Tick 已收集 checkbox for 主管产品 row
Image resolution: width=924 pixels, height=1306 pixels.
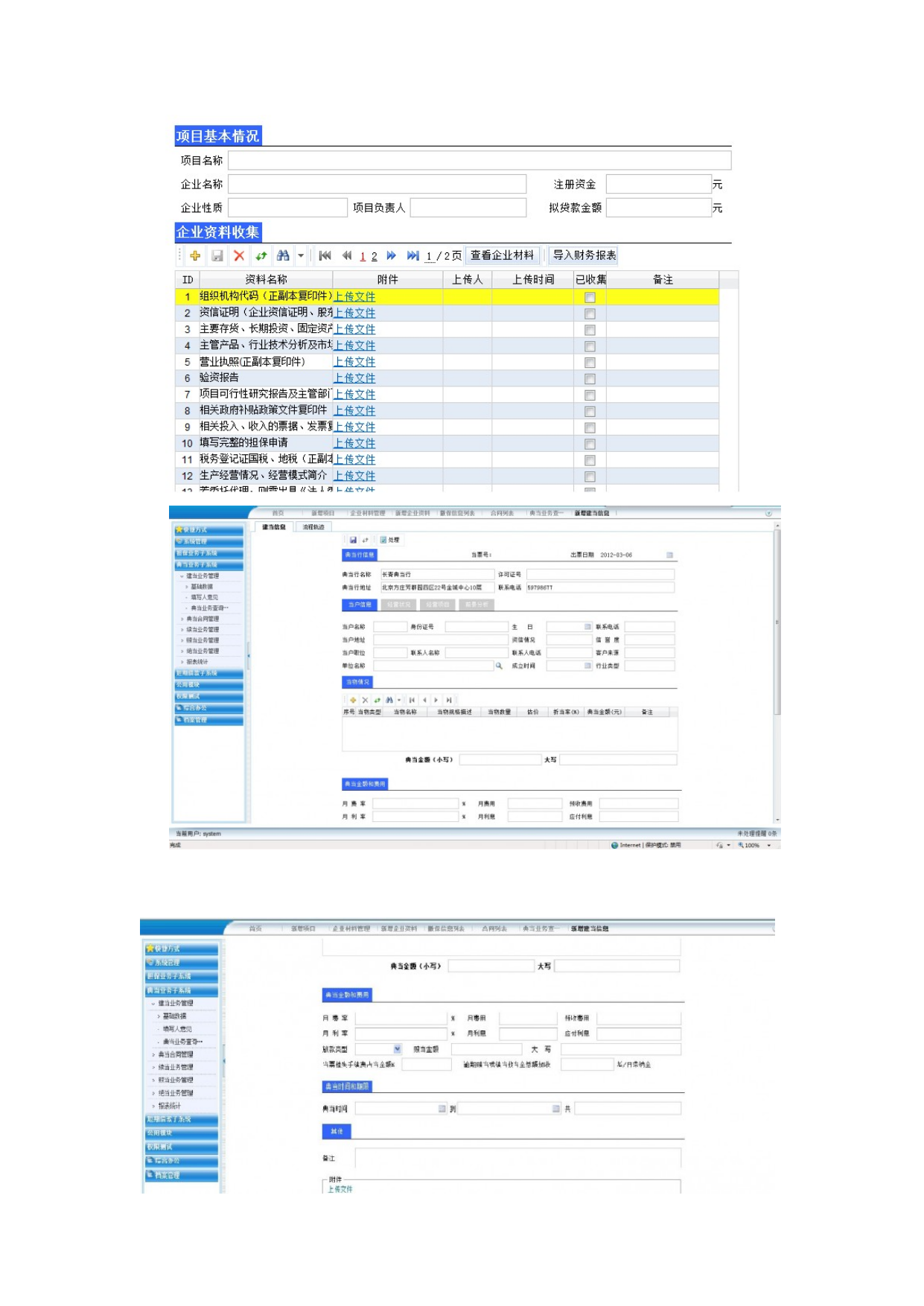[590, 346]
